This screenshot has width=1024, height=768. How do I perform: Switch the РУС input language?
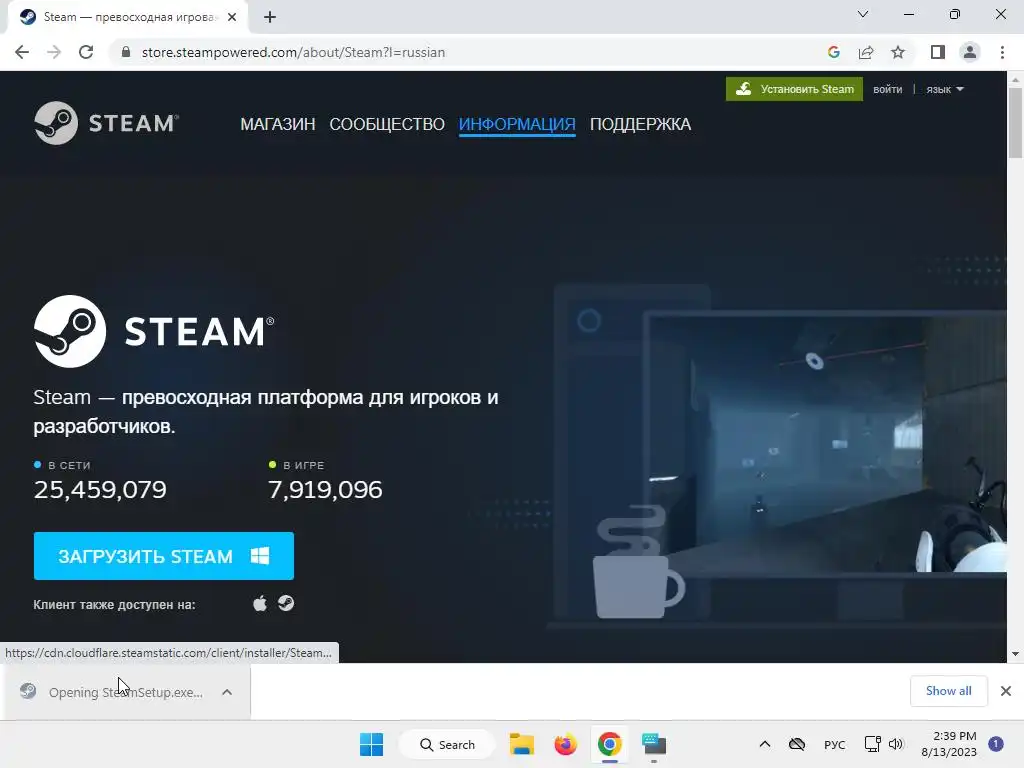835,744
